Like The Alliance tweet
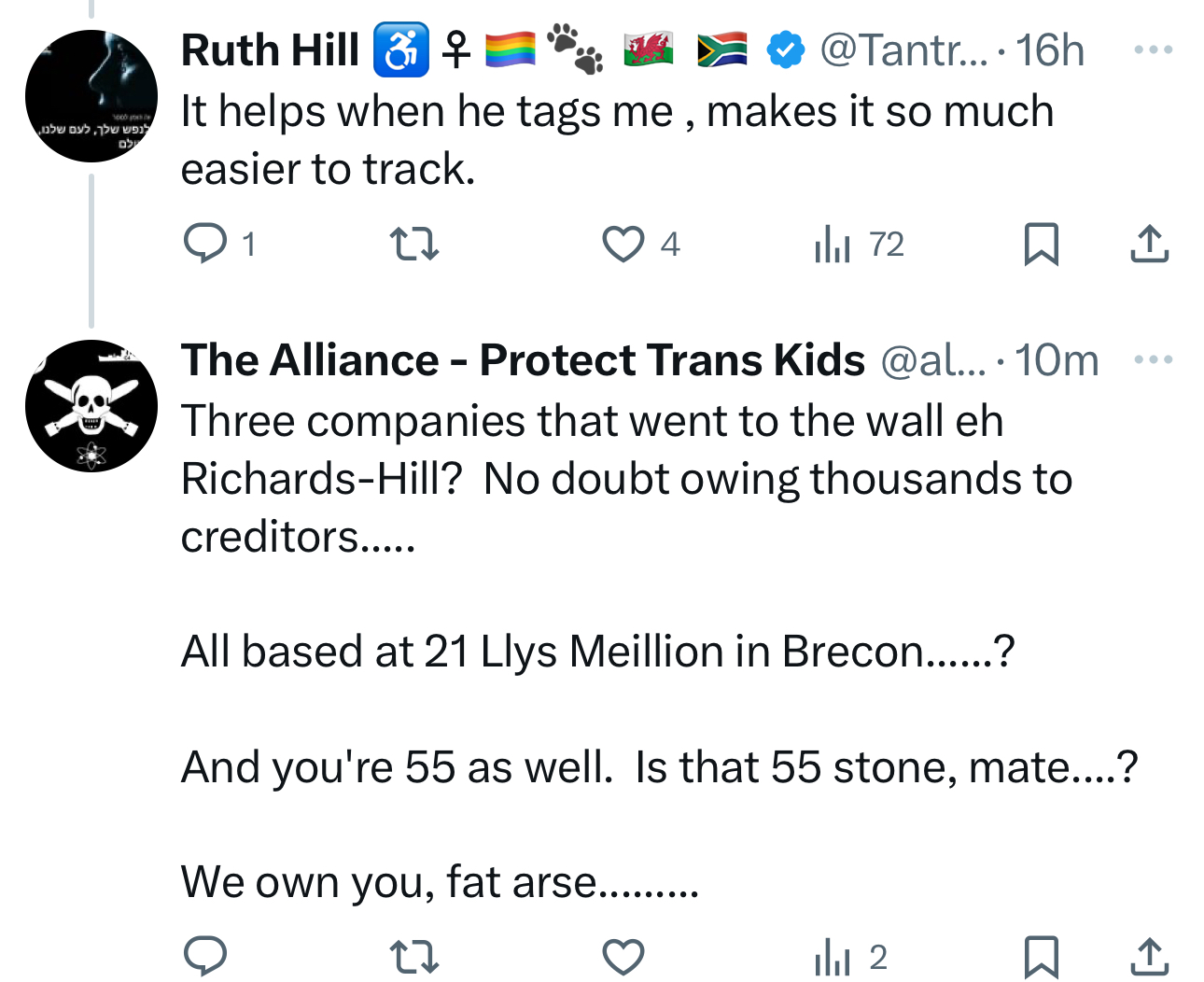This screenshot has height=982, width=1204. 623,958
